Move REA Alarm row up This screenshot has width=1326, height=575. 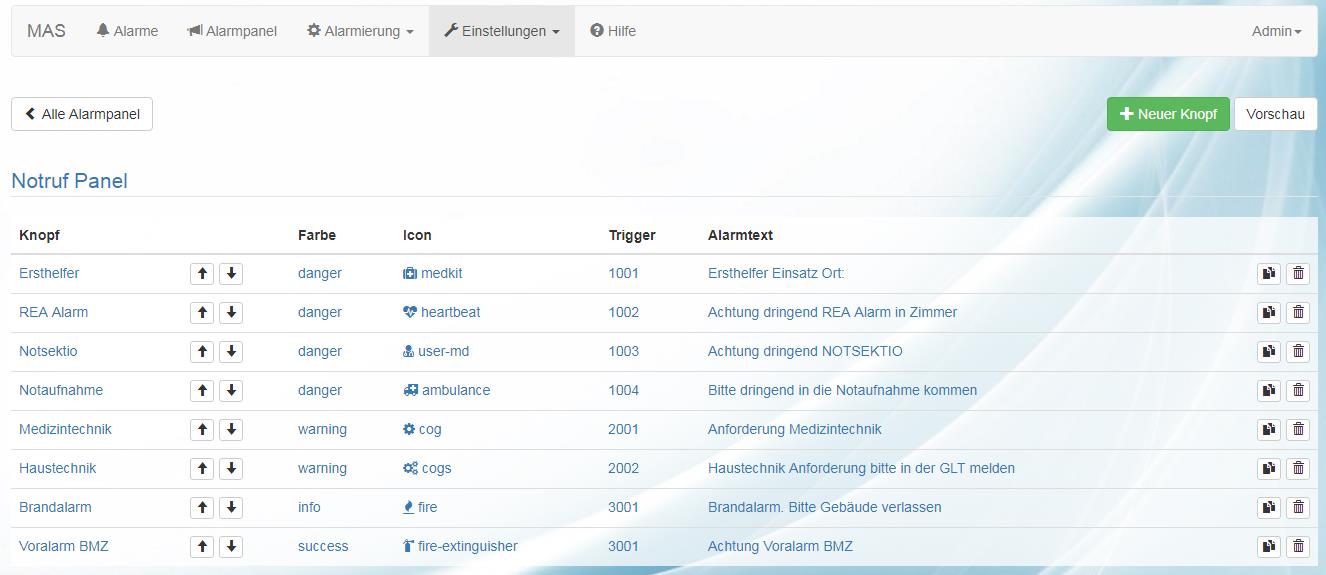[202, 313]
